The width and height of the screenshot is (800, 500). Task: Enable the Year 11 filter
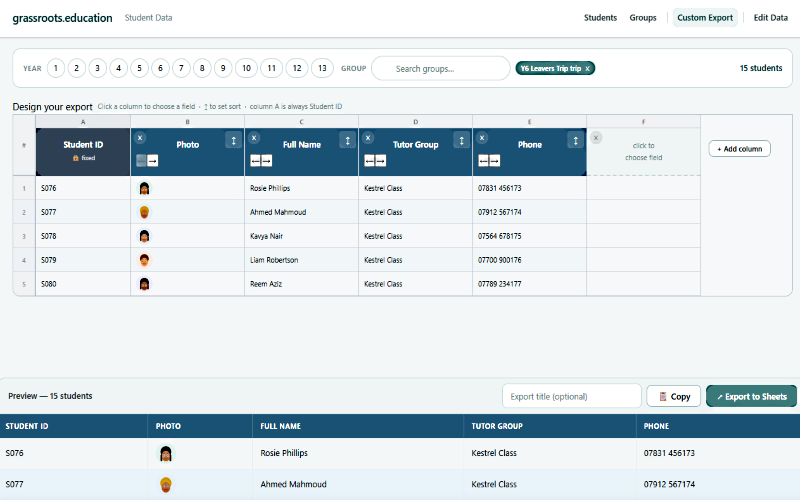click(271, 68)
